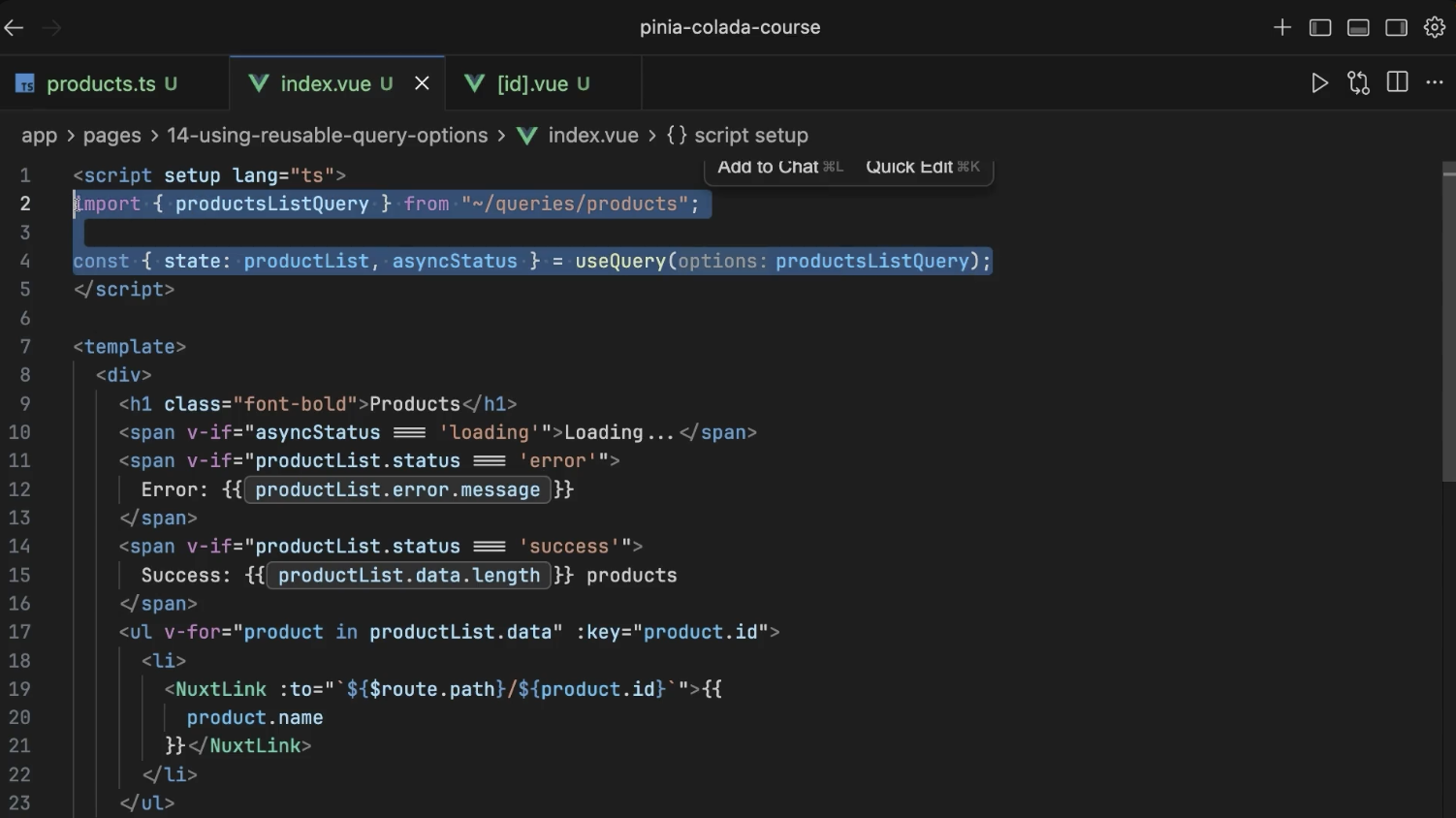
Task: Click product.name on line 20
Action: tap(255, 718)
